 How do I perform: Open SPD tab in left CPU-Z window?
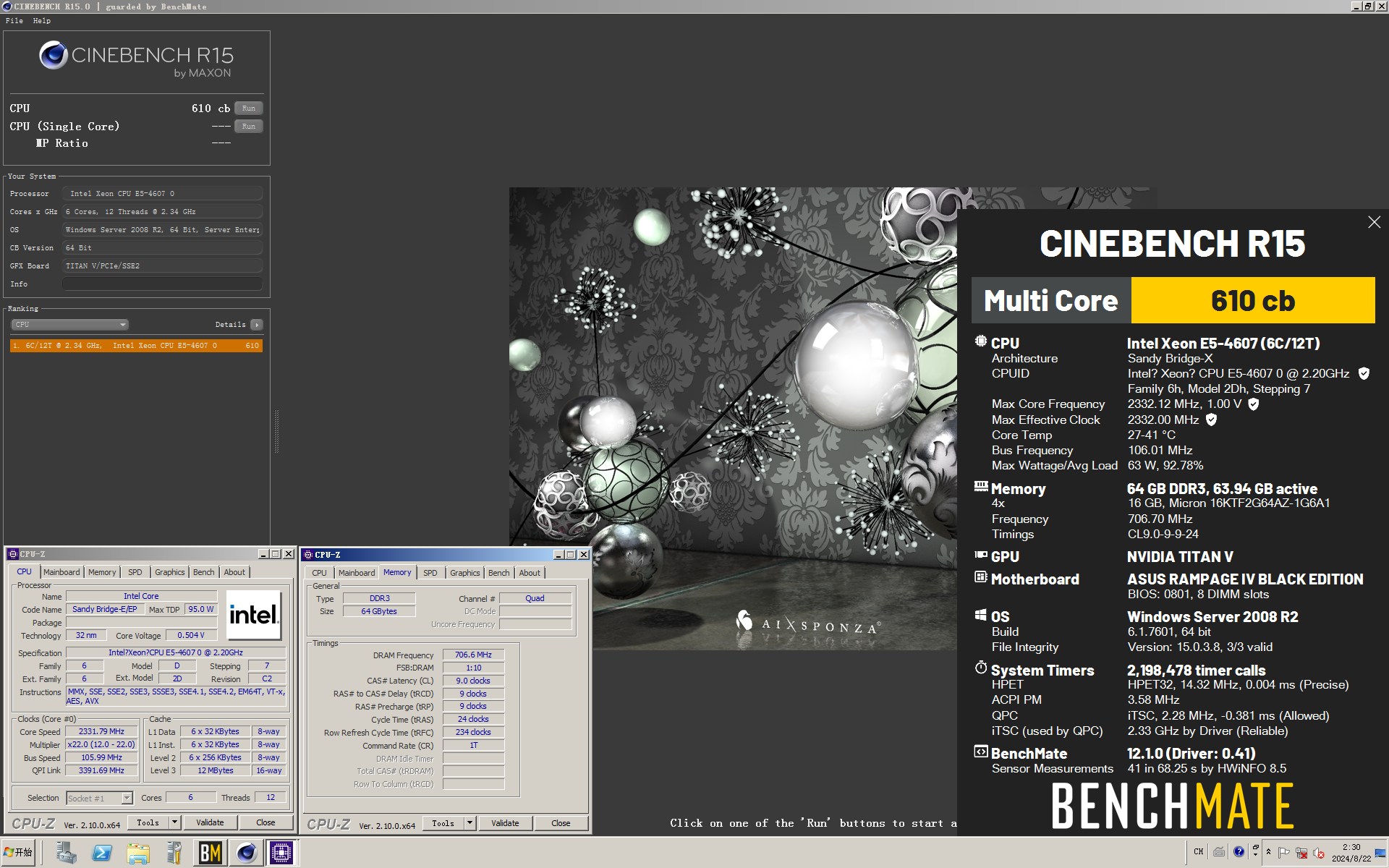click(x=135, y=572)
